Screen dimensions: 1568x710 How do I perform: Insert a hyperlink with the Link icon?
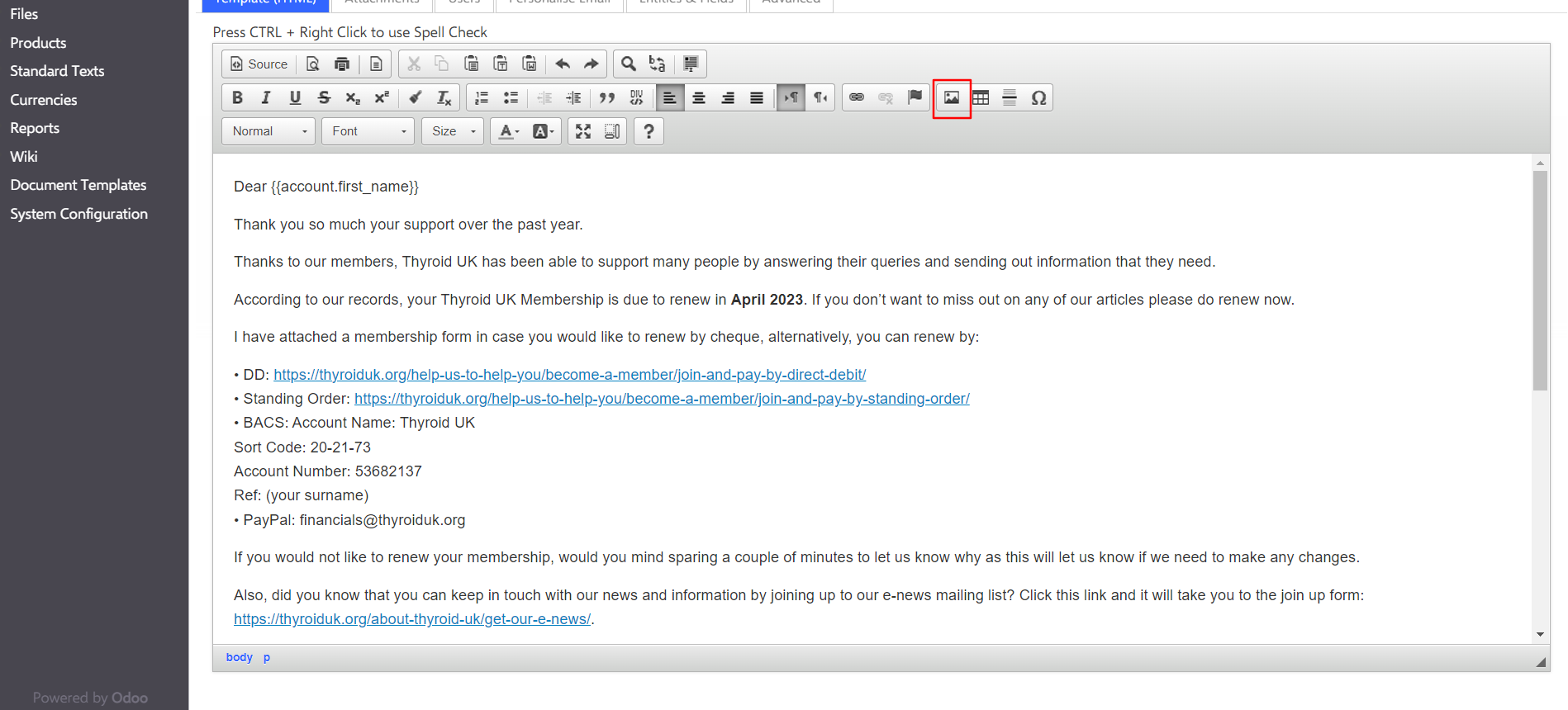[x=857, y=97]
